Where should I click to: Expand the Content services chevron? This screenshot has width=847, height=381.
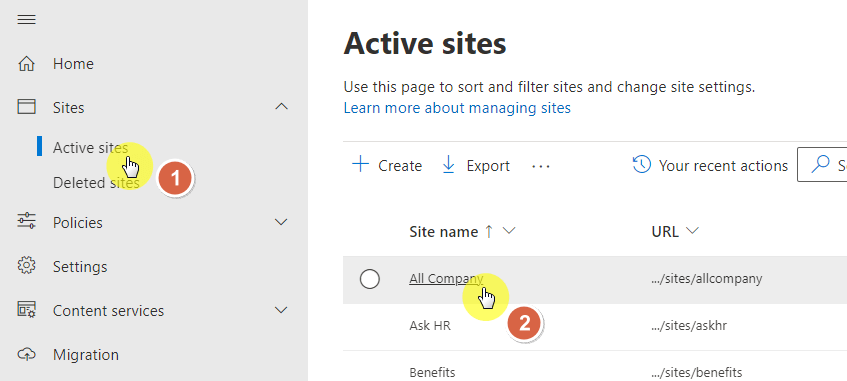tap(281, 310)
